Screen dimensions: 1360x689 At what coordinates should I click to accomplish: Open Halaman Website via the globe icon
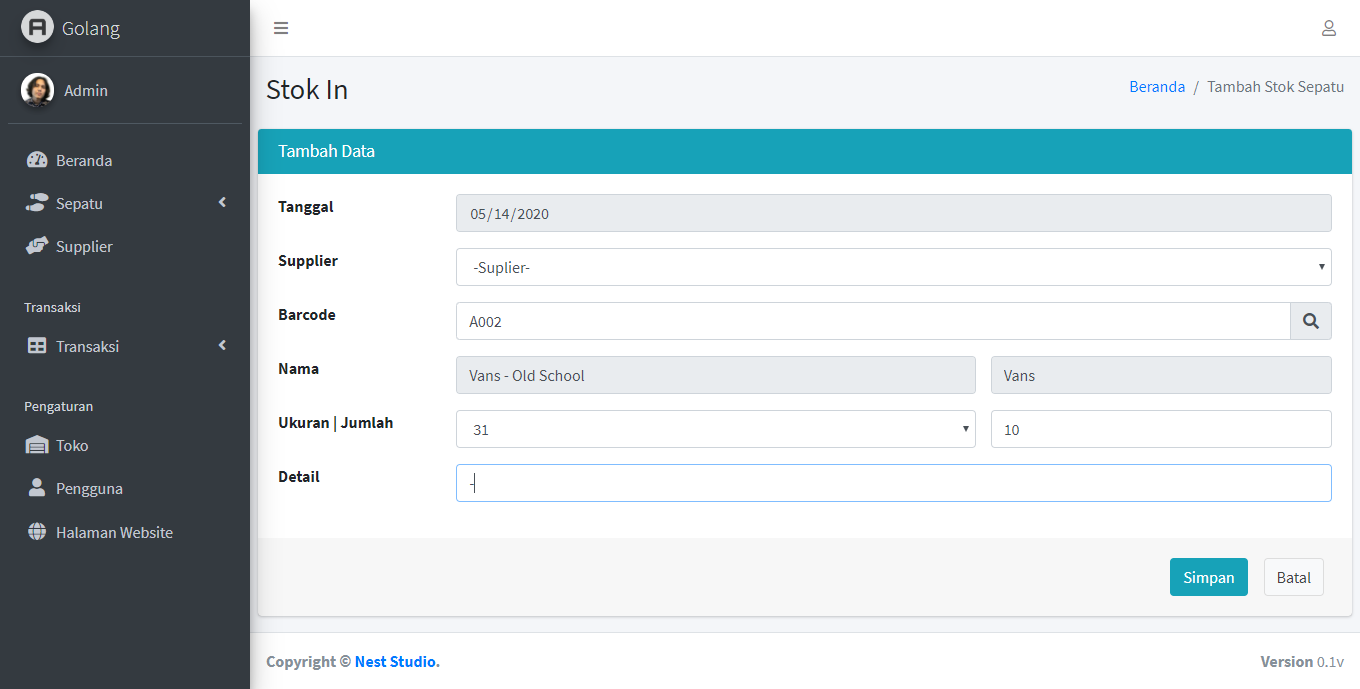[37, 531]
